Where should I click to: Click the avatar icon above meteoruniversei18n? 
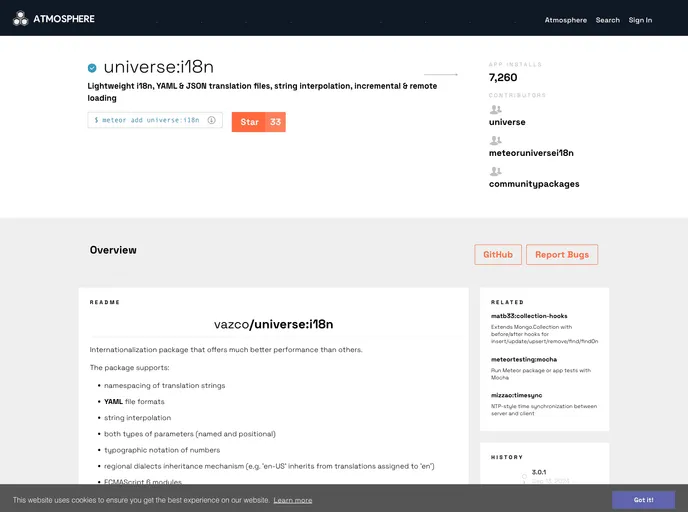click(495, 141)
